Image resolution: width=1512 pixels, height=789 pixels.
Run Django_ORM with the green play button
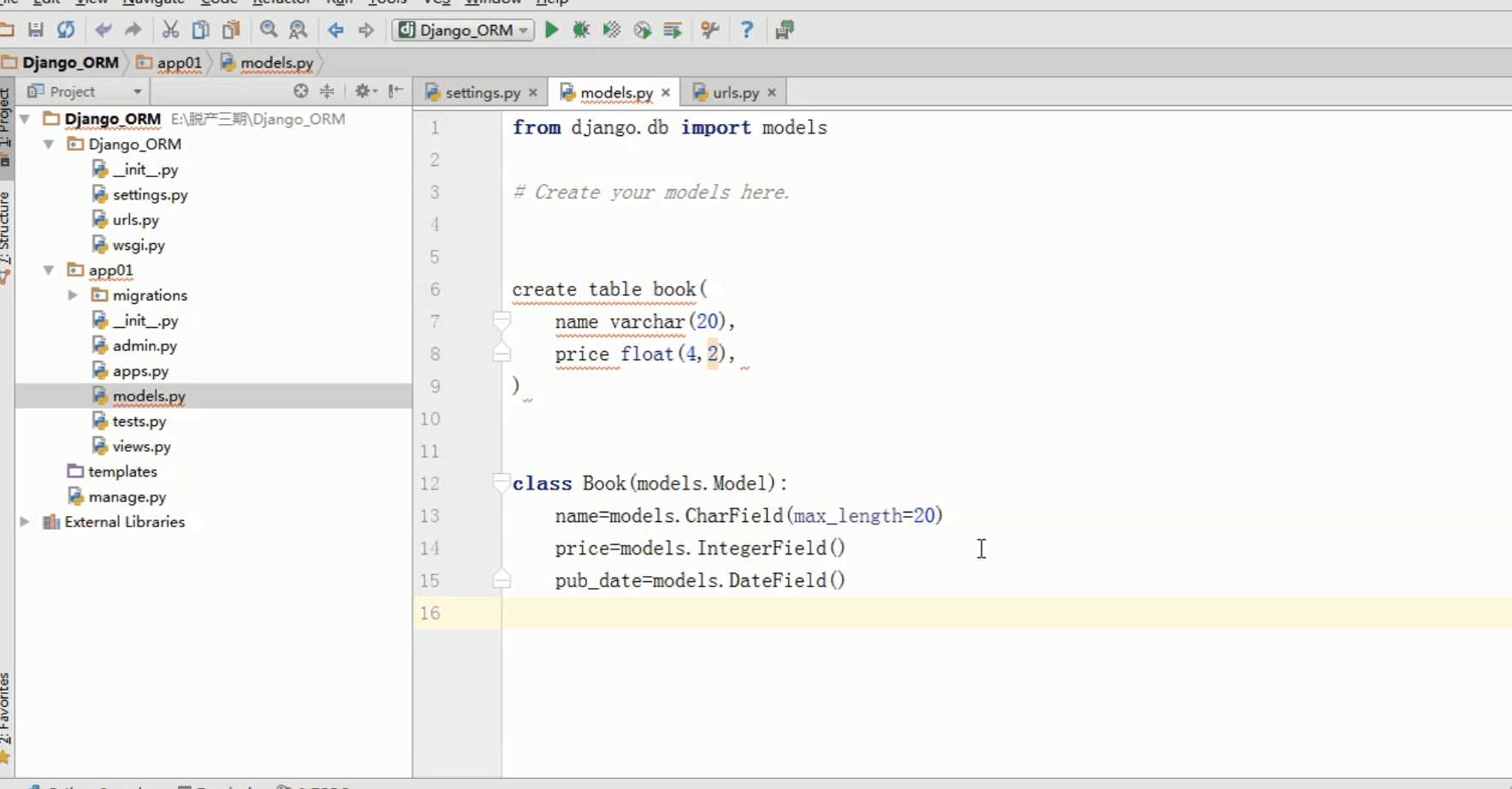pos(552,30)
